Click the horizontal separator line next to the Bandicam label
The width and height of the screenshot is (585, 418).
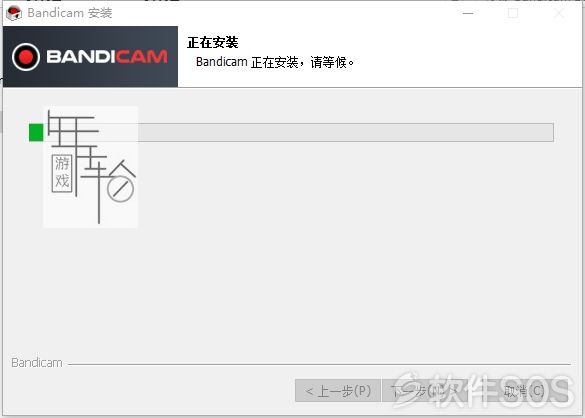pyautogui.click(x=319, y=364)
